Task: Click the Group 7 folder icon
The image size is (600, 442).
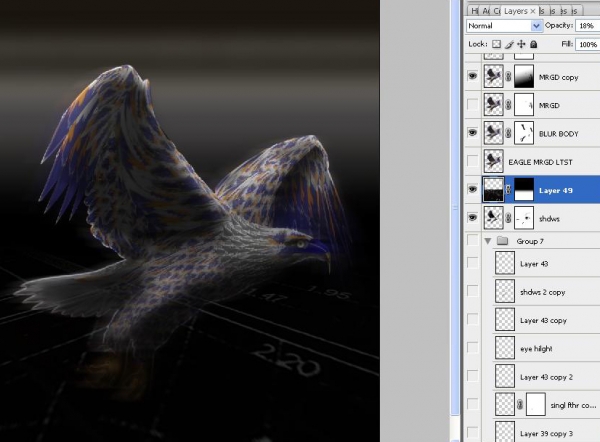Action: click(502, 241)
